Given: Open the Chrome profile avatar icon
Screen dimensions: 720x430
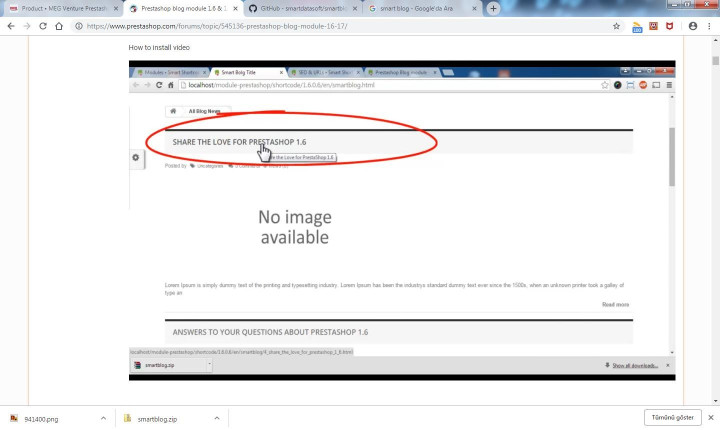Looking at the screenshot, I should (x=693, y=26).
